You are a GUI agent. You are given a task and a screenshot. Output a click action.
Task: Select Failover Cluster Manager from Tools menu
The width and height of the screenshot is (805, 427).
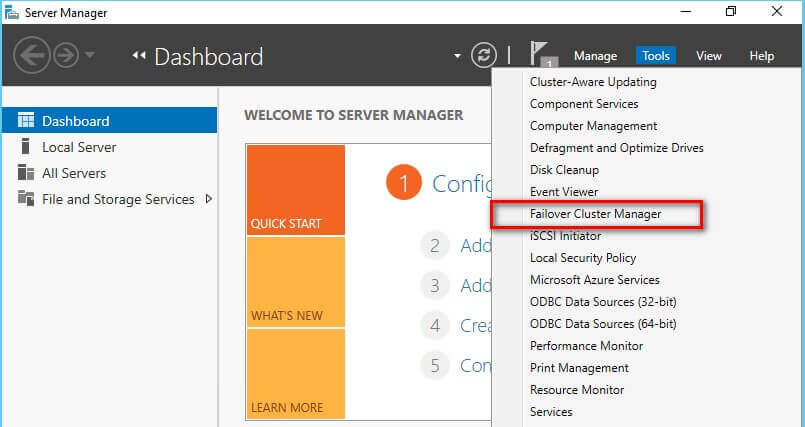pos(595,214)
